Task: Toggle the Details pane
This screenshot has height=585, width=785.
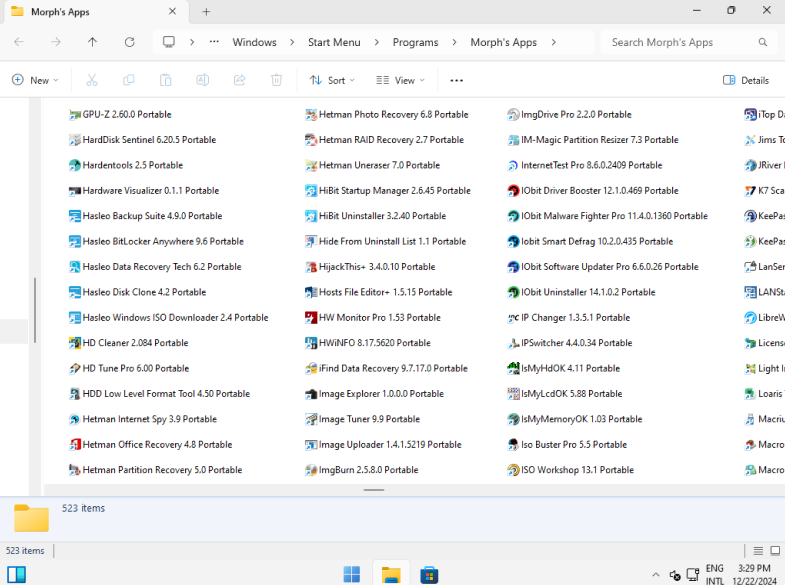Action: click(746, 80)
